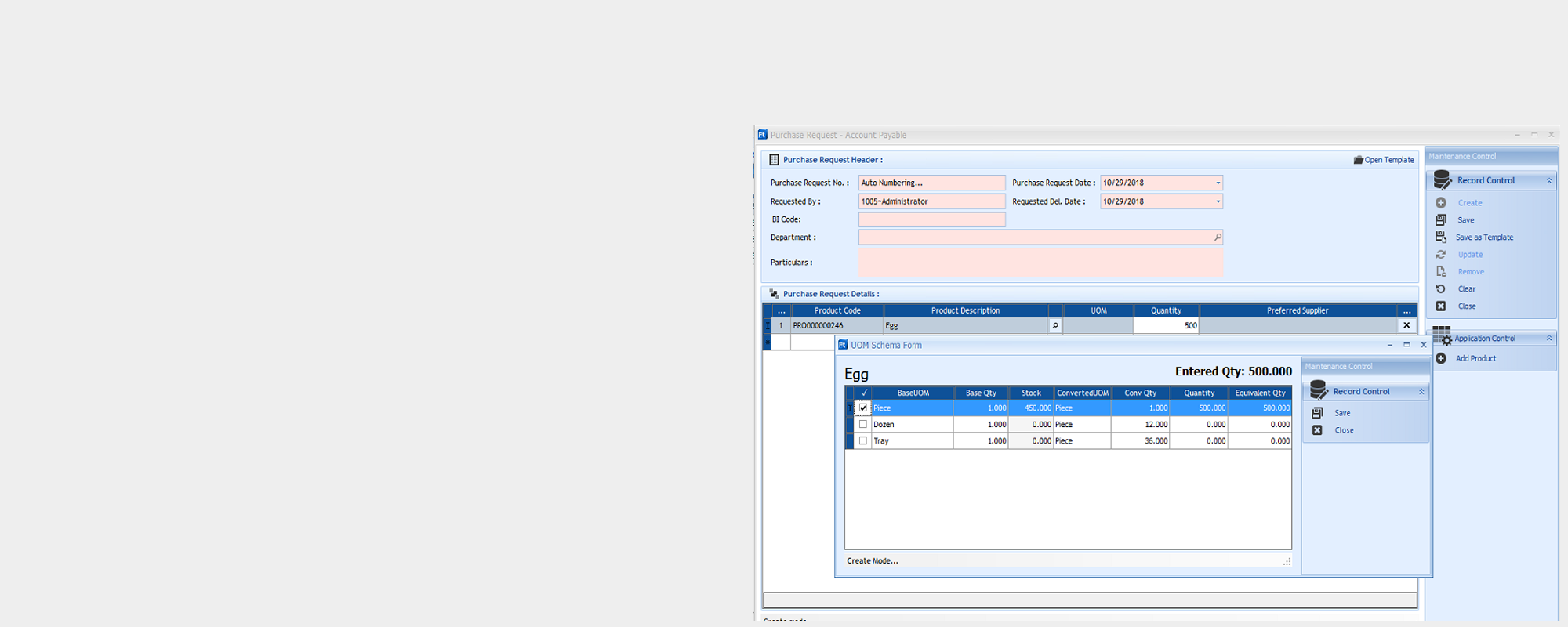1568x627 pixels.
Task: Click the Tray row Conv Qty 36.000 cell
Action: tap(1140, 441)
